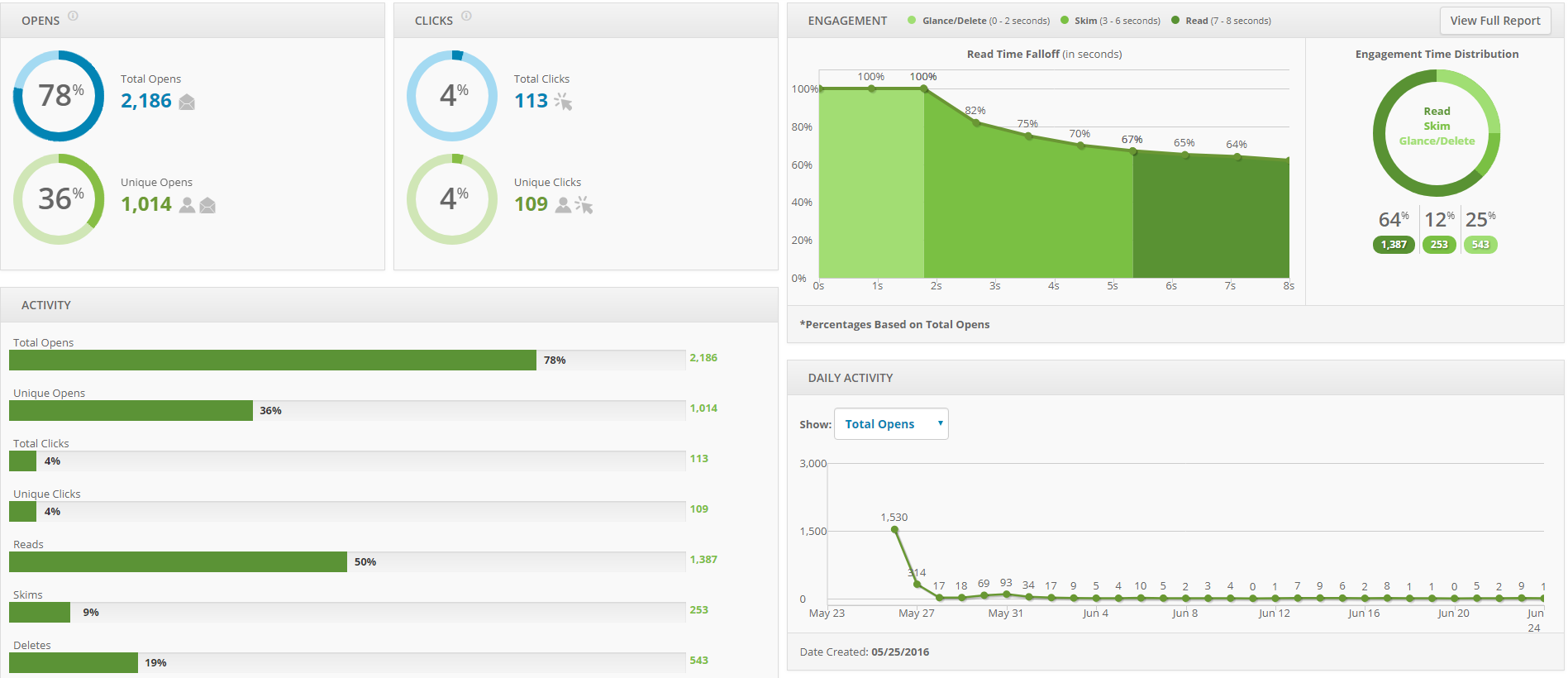
Task: Click the envelope icon next to 2,186
Action: tap(187, 102)
